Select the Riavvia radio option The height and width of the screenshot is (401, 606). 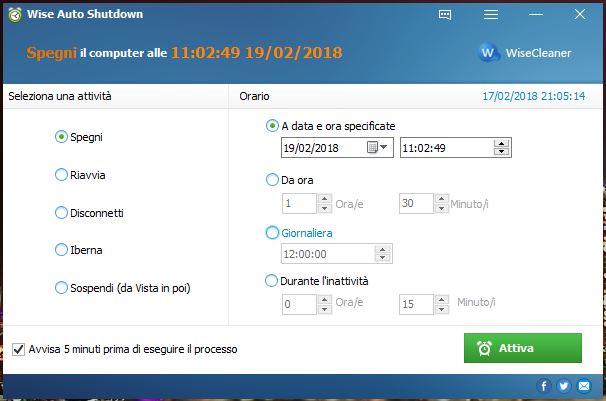point(61,175)
